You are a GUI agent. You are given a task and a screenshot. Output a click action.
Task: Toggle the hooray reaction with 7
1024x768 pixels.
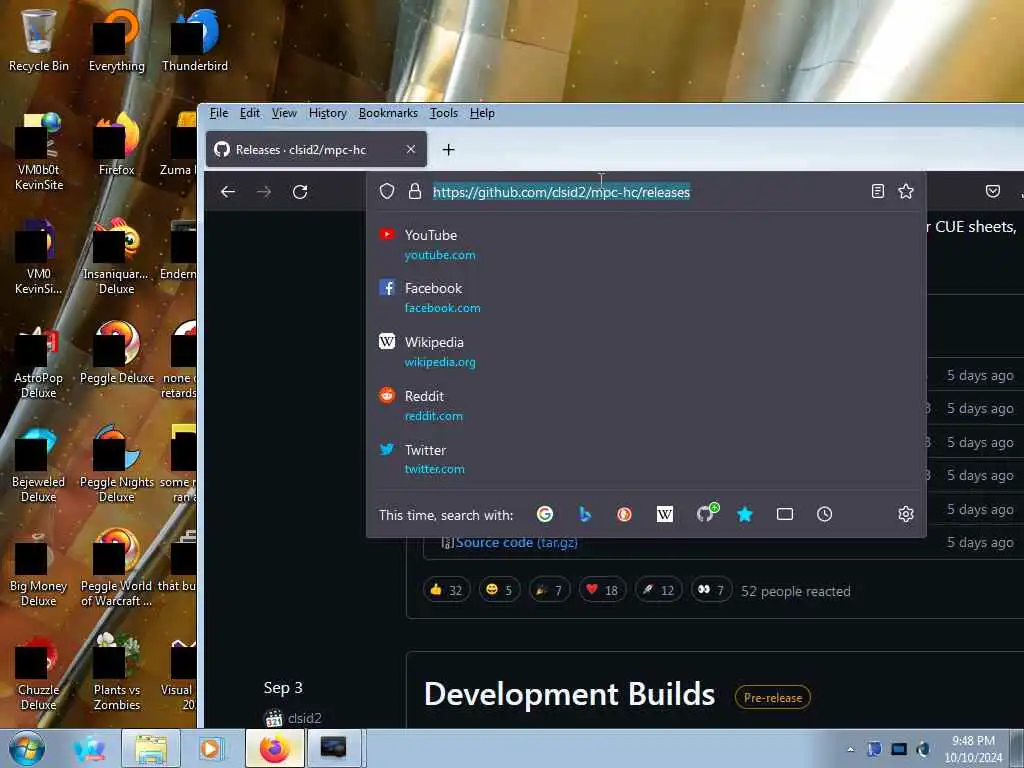[x=549, y=590]
